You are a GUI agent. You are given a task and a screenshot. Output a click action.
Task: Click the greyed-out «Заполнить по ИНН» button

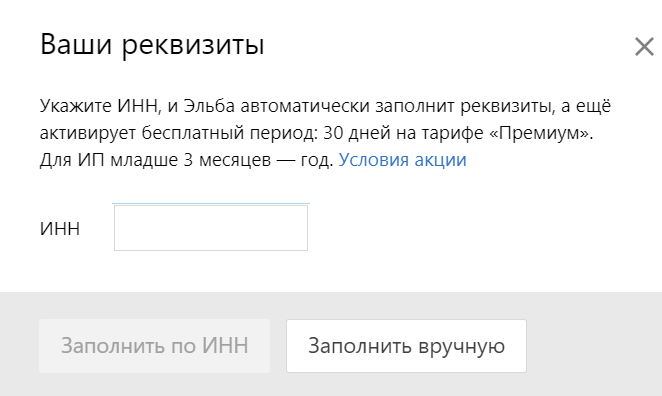(x=155, y=346)
